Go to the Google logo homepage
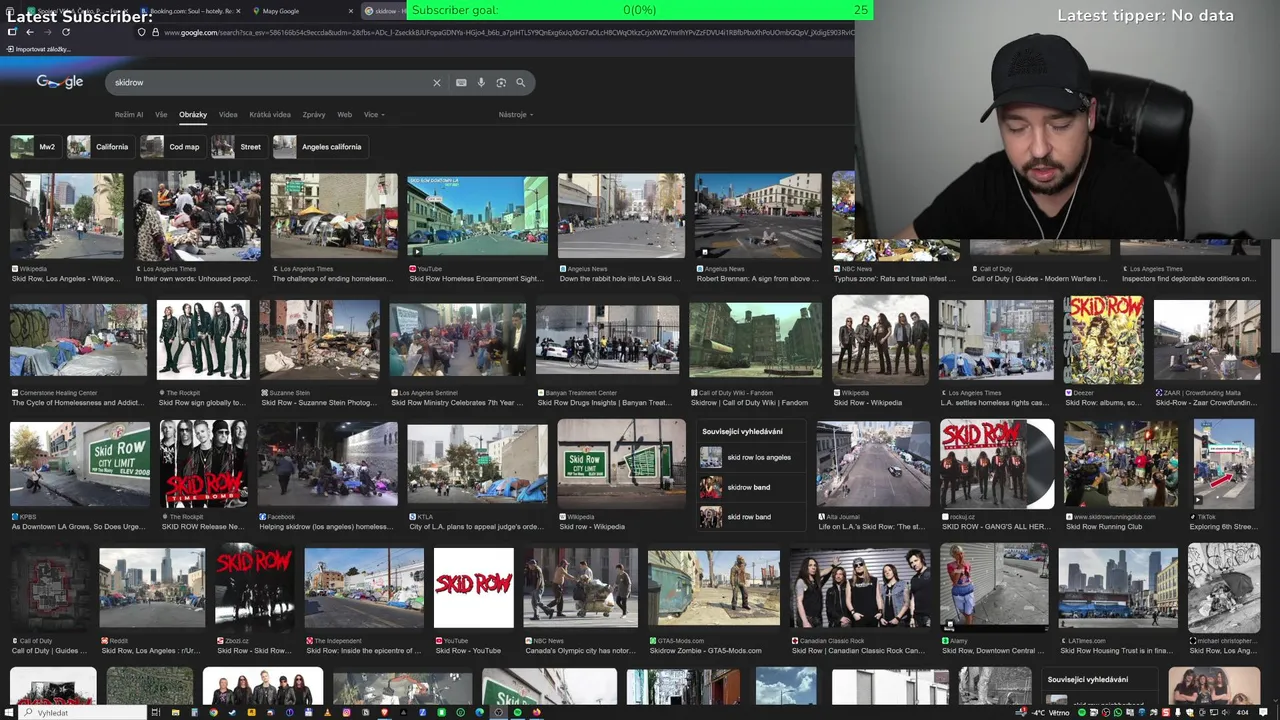The image size is (1280, 720). point(60,82)
